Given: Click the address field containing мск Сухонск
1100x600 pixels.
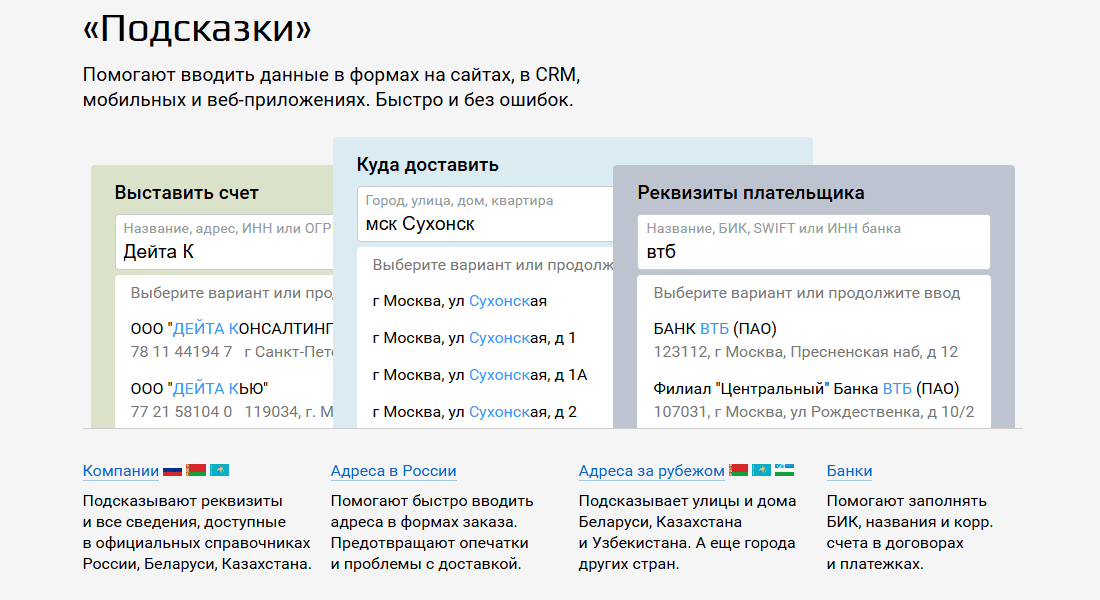Looking at the screenshot, I should pos(485,214).
